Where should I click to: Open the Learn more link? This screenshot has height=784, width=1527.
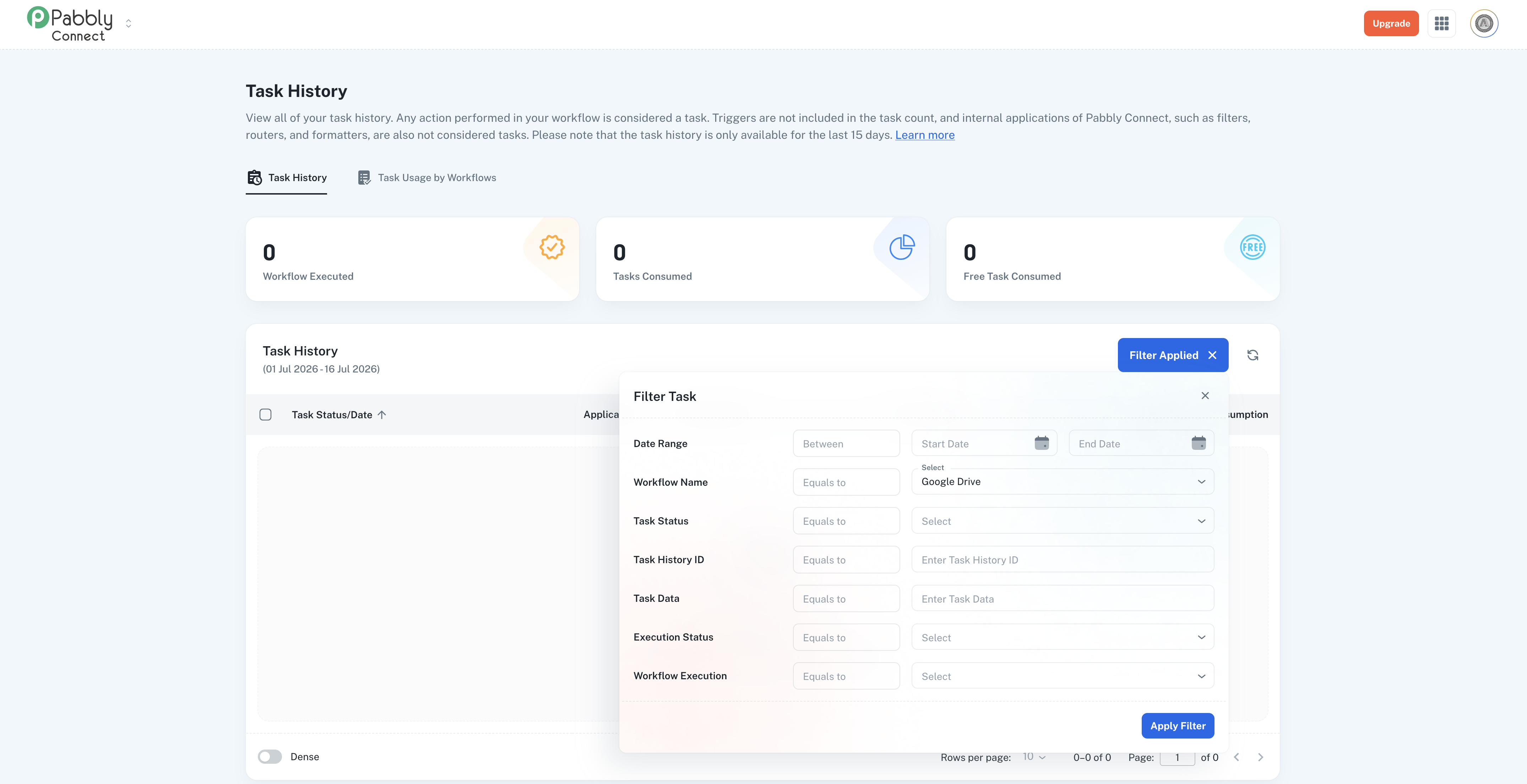(x=925, y=135)
